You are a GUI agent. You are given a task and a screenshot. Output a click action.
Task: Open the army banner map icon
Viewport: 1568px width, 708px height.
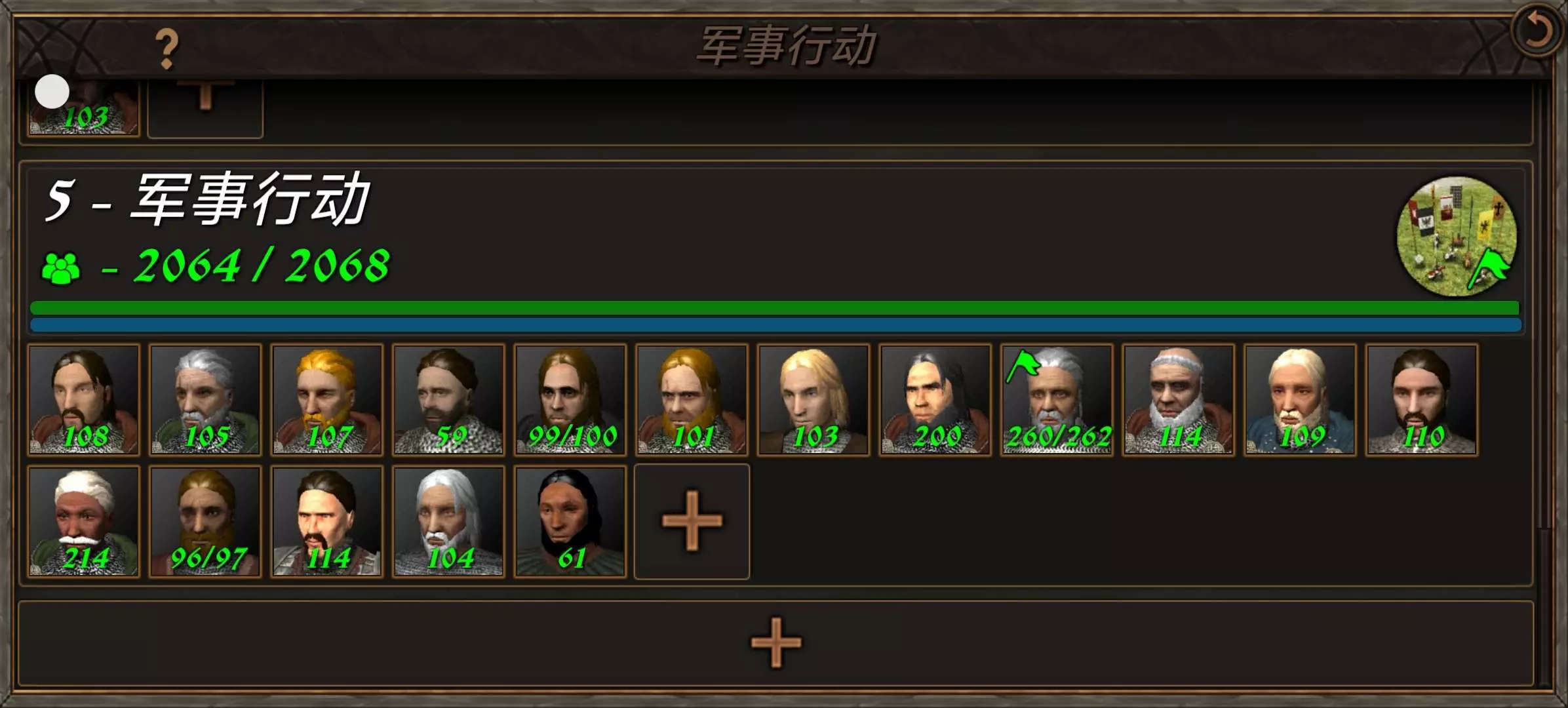(x=1456, y=236)
